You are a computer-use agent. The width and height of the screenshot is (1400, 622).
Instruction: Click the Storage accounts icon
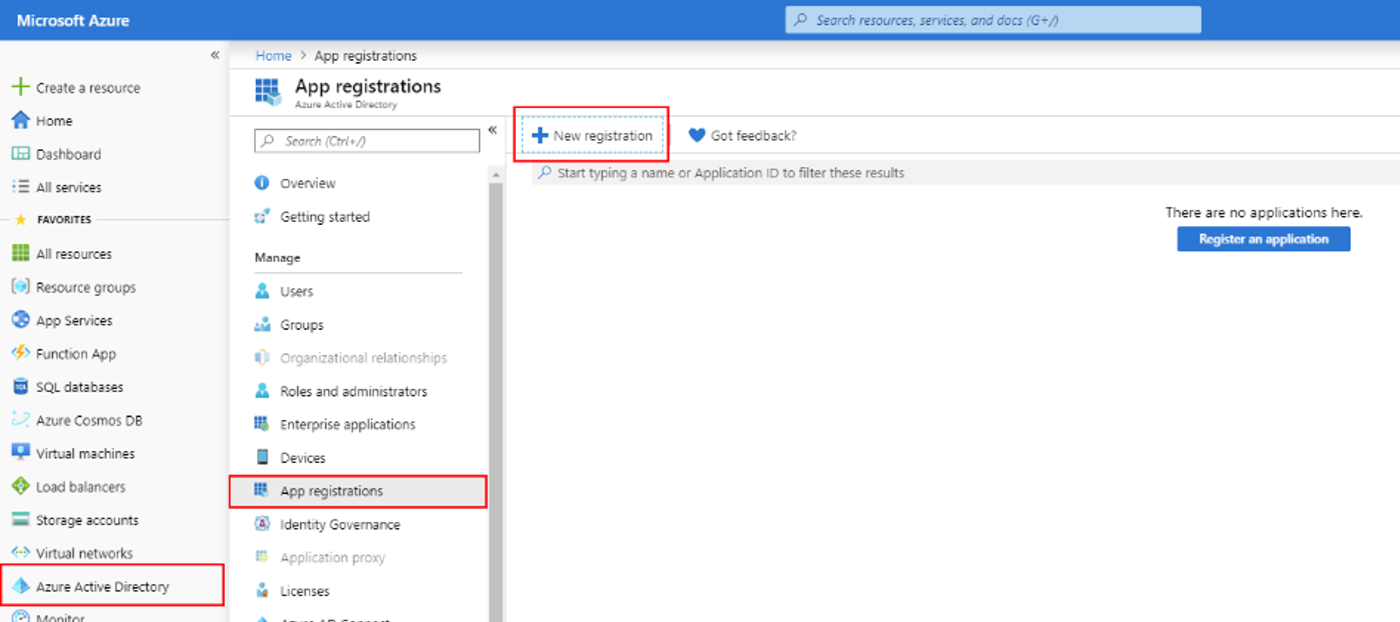(20, 520)
